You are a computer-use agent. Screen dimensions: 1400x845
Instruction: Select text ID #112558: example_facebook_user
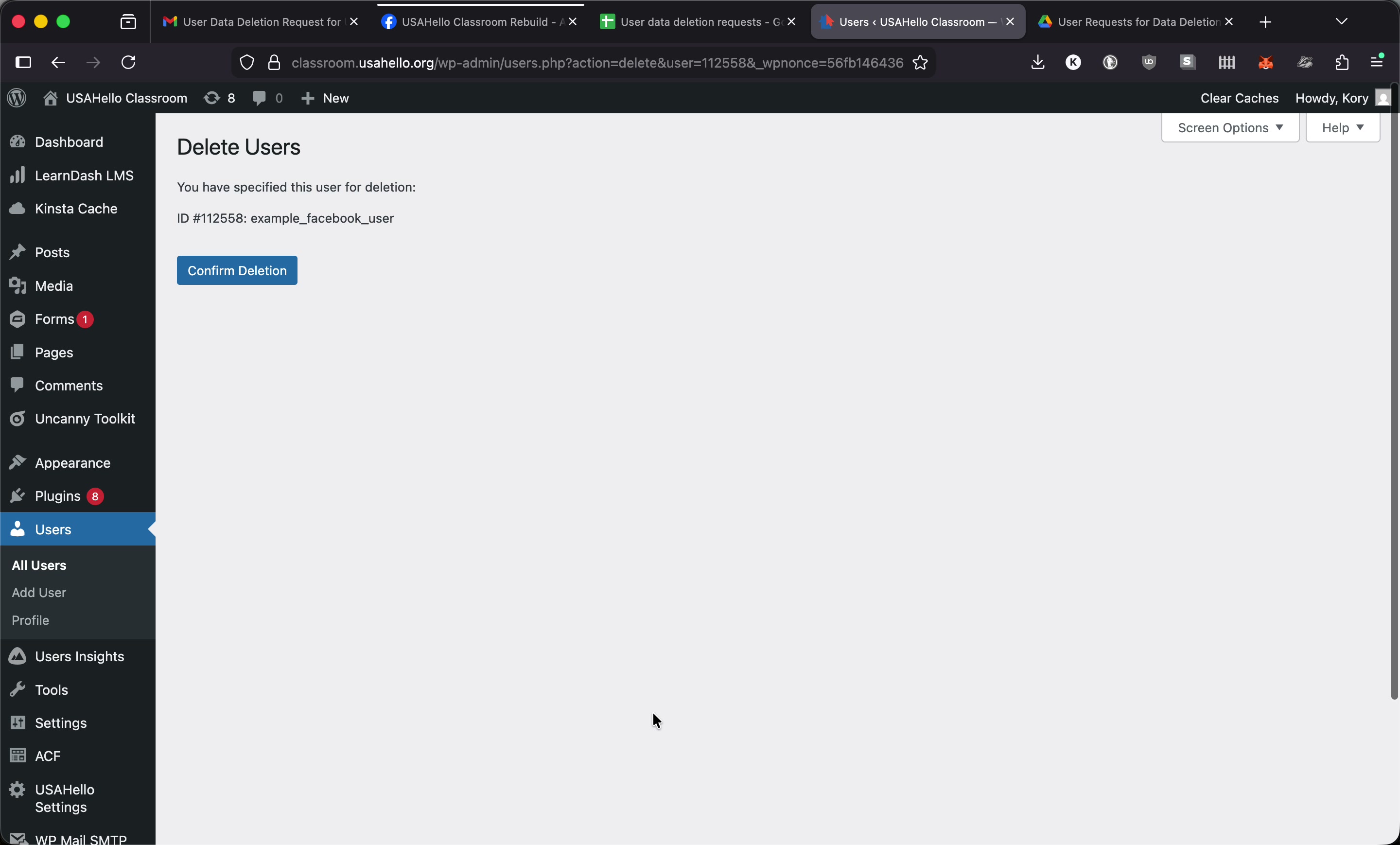point(285,218)
